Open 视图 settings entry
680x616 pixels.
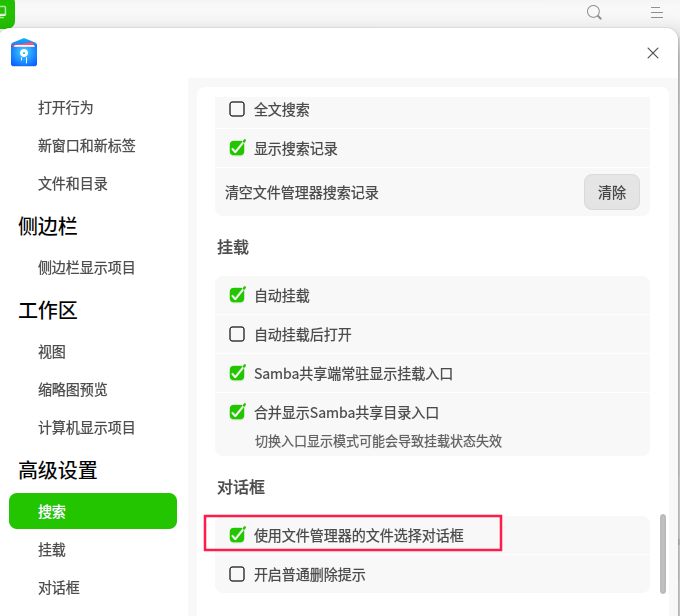[52, 352]
